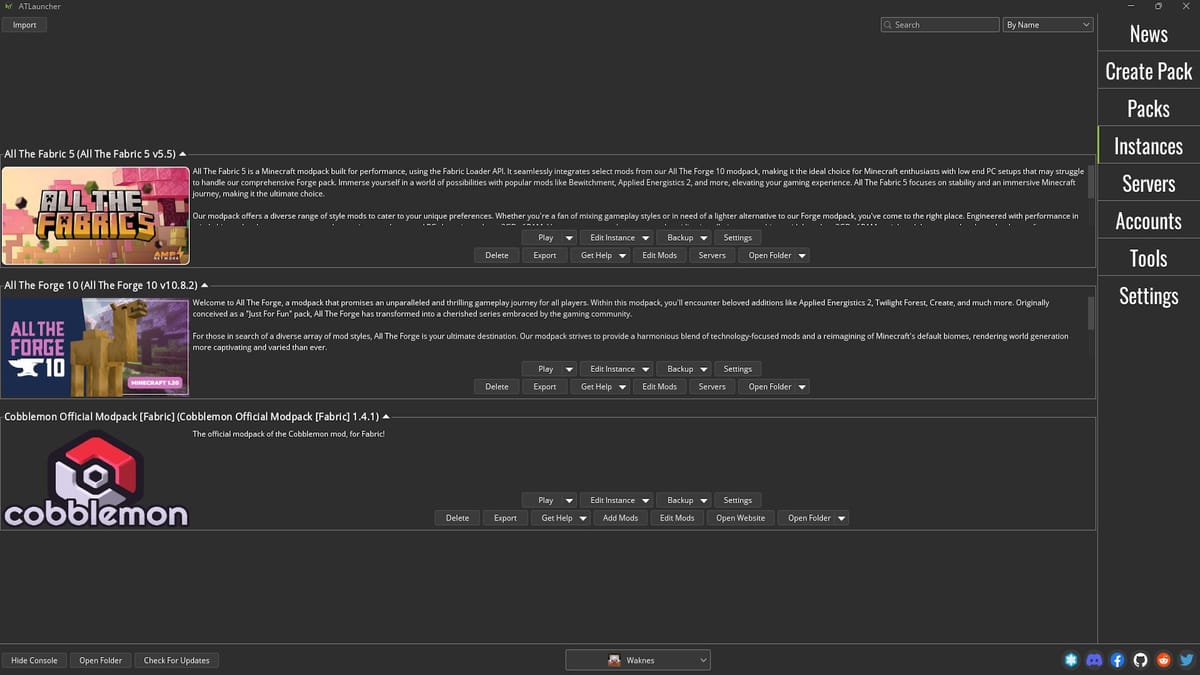Click the Facebook icon
Image resolution: width=1200 pixels, height=675 pixels.
pyautogui.click(x=1117, y=660)
